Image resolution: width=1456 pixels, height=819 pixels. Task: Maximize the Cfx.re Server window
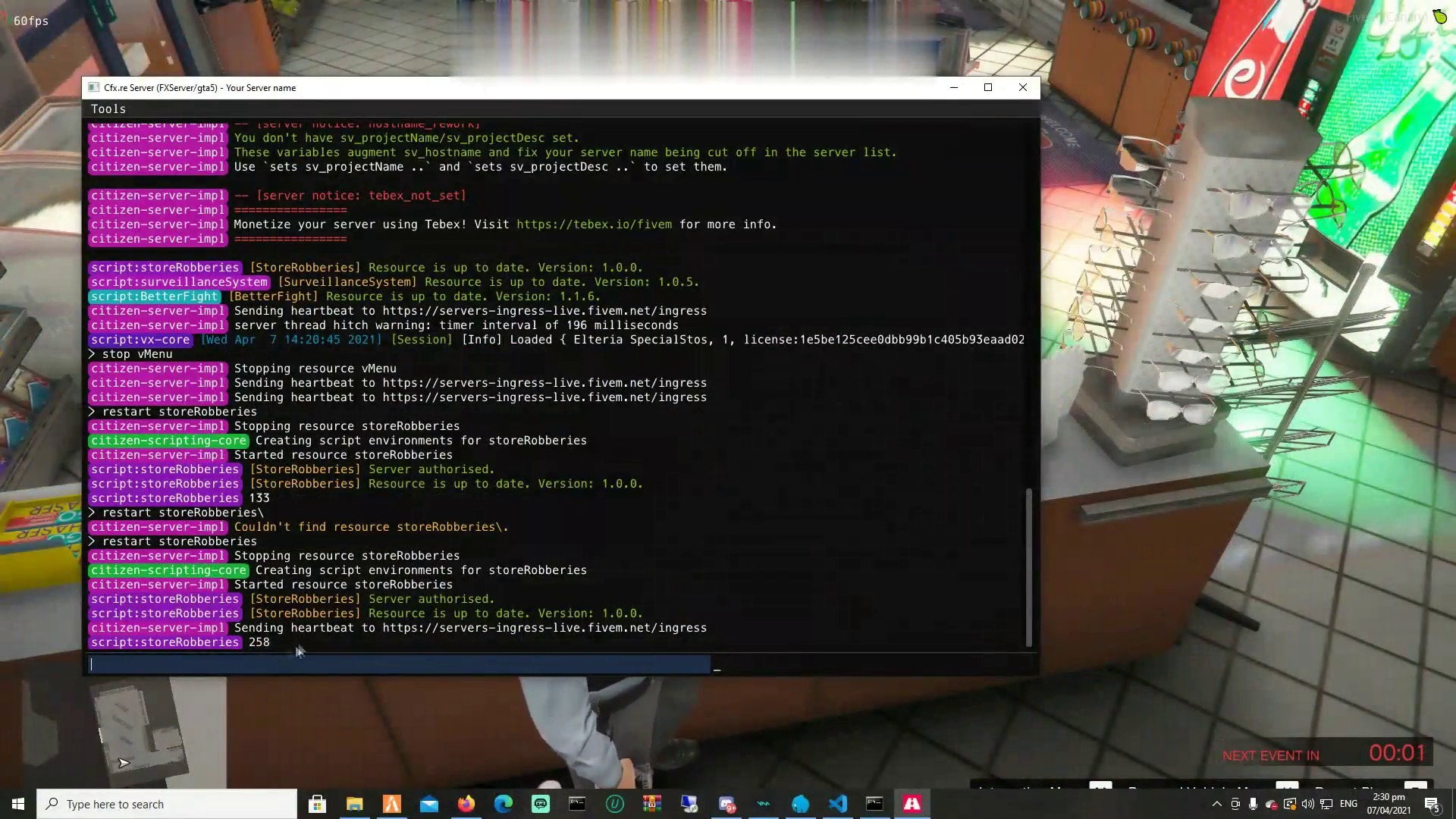click(x=988, y=88)
